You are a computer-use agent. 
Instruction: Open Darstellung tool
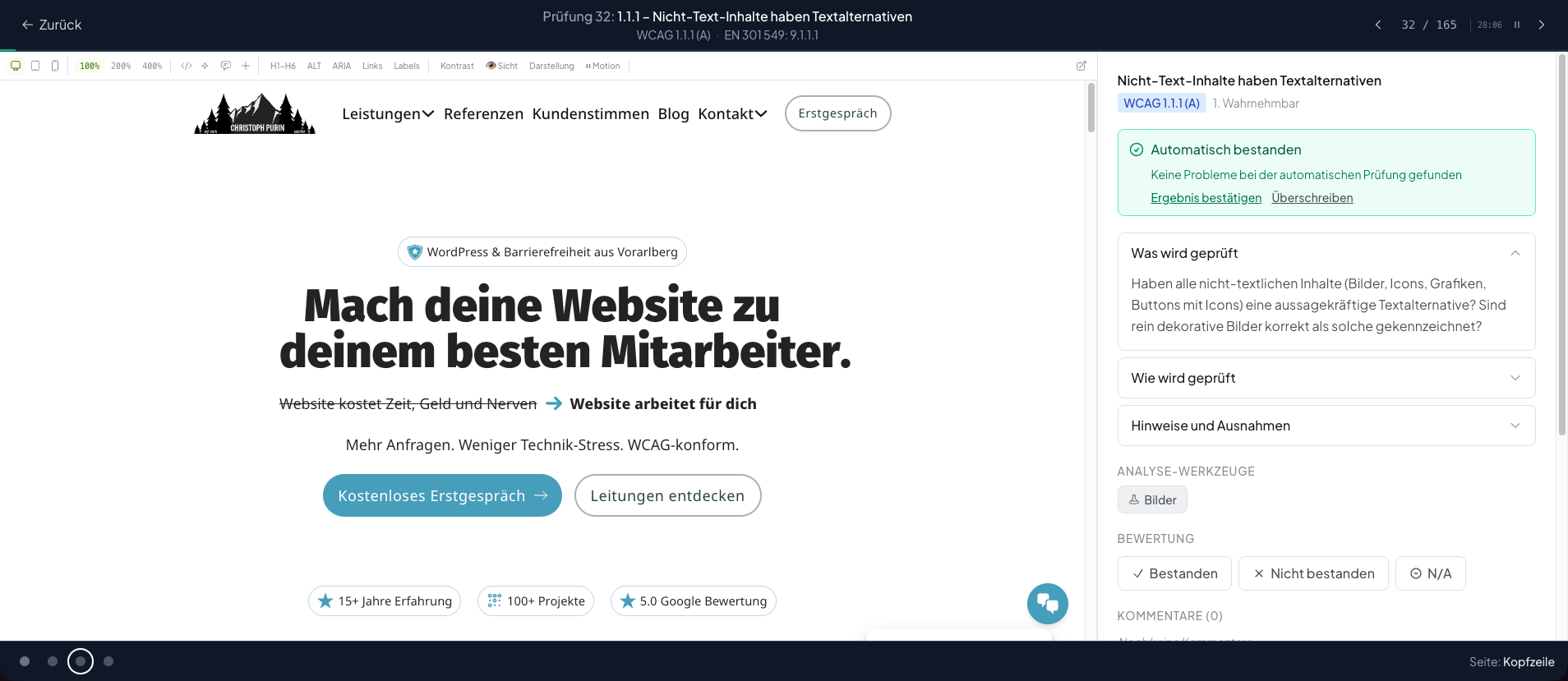(551, 66)
